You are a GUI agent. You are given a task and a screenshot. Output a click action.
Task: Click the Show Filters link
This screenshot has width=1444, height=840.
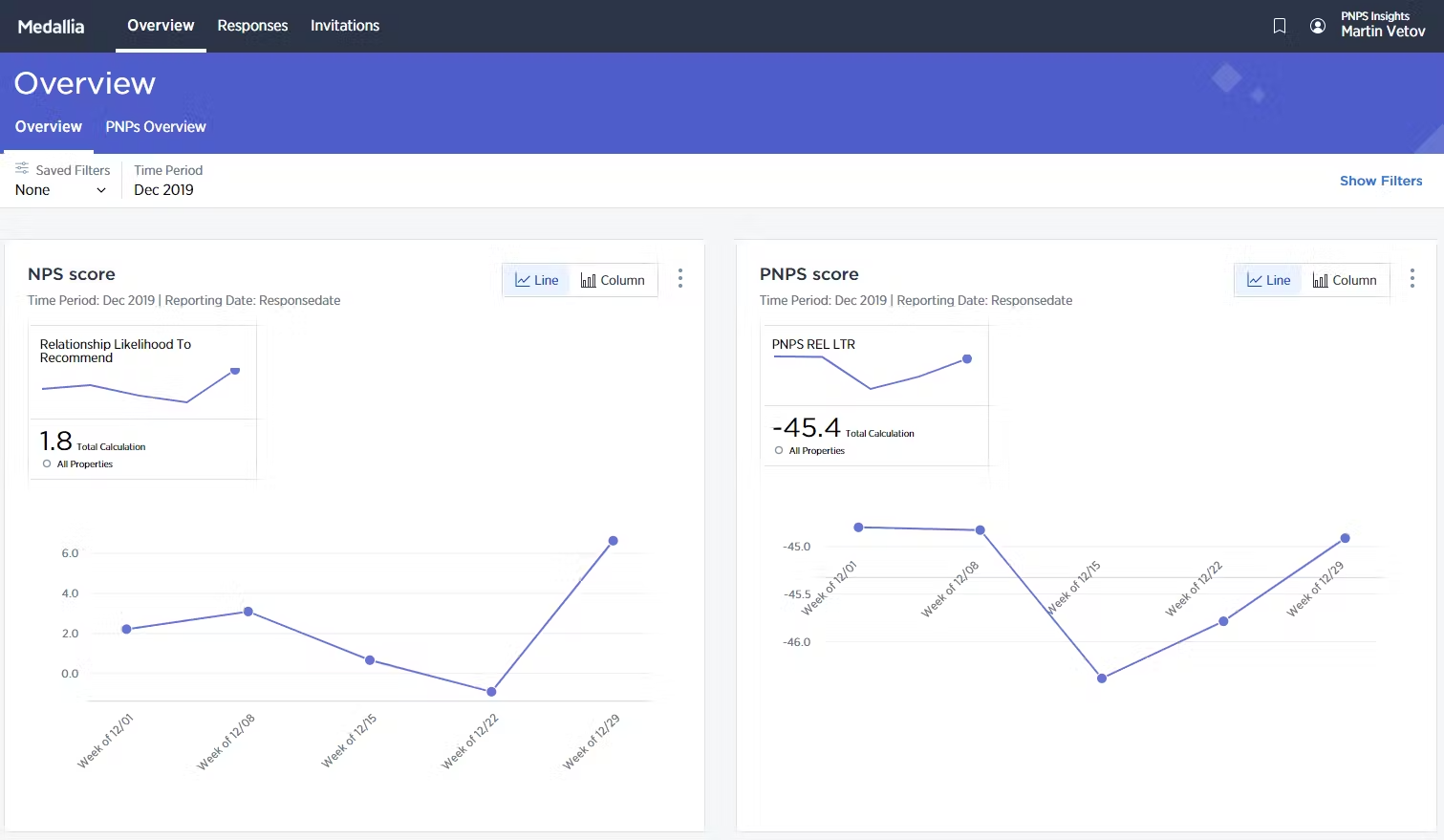coord(1380,181)
